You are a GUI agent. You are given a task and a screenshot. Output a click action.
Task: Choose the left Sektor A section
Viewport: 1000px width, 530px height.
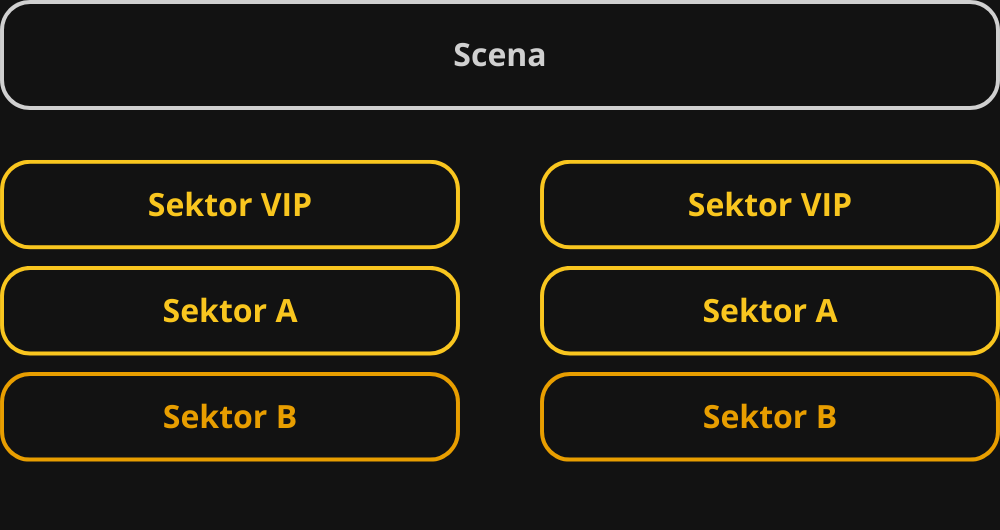[x=230, y=311]
